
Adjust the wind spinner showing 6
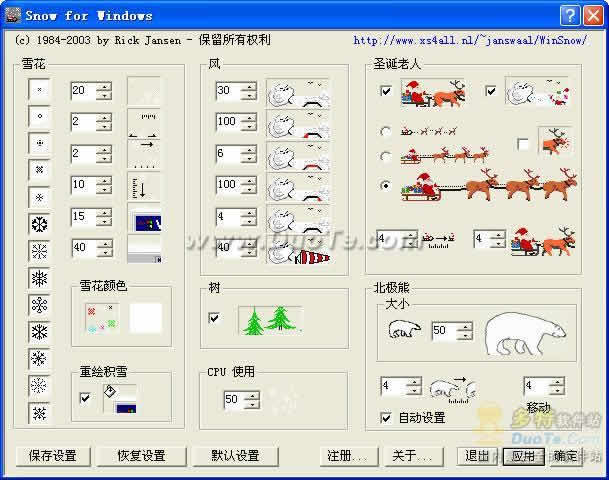[x=249, y=154]
